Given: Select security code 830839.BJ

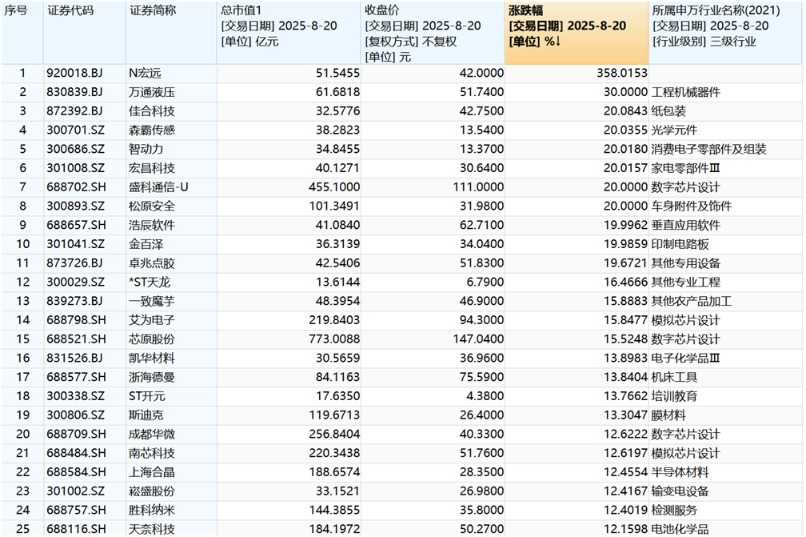Looking at the screenshot, I should [x=75, y=92].
